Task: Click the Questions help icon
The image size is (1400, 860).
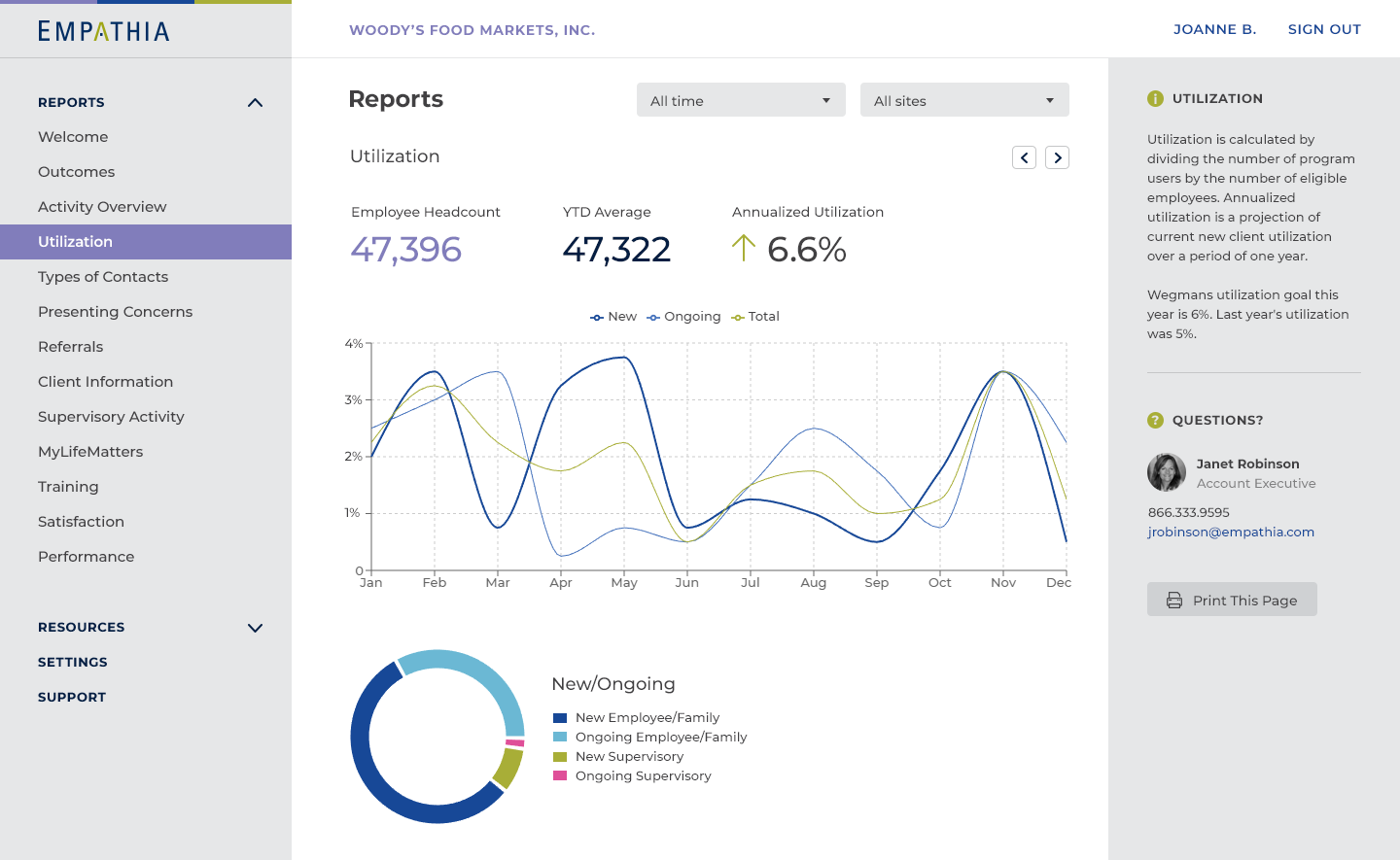Action: coord(1155,420)
